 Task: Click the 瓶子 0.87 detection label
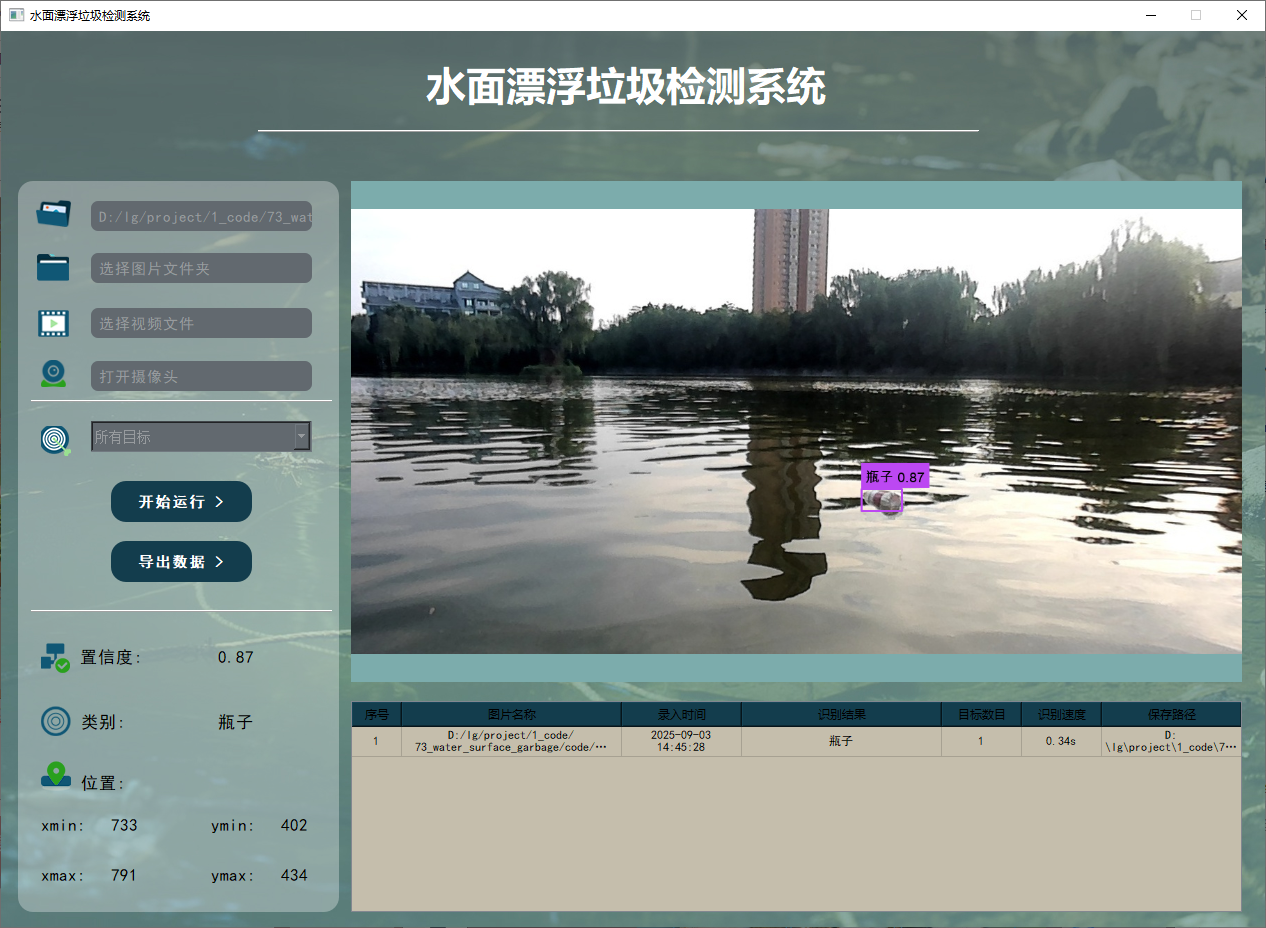pyautogui.click(x=895, y=477)
